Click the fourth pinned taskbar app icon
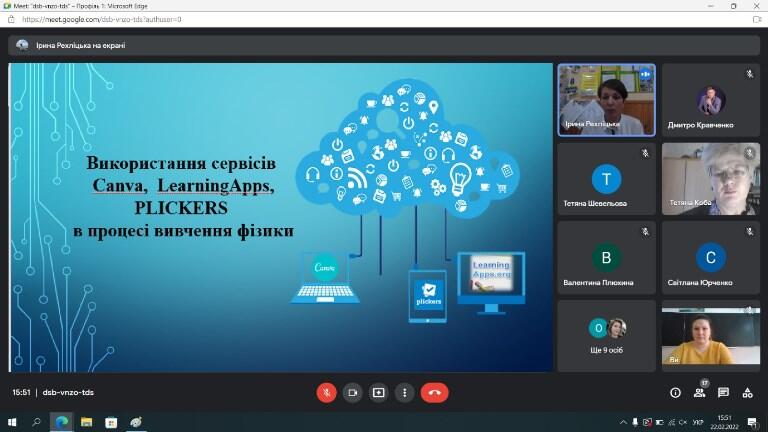This screenshot has height=432, width=768. pos(136,422)
